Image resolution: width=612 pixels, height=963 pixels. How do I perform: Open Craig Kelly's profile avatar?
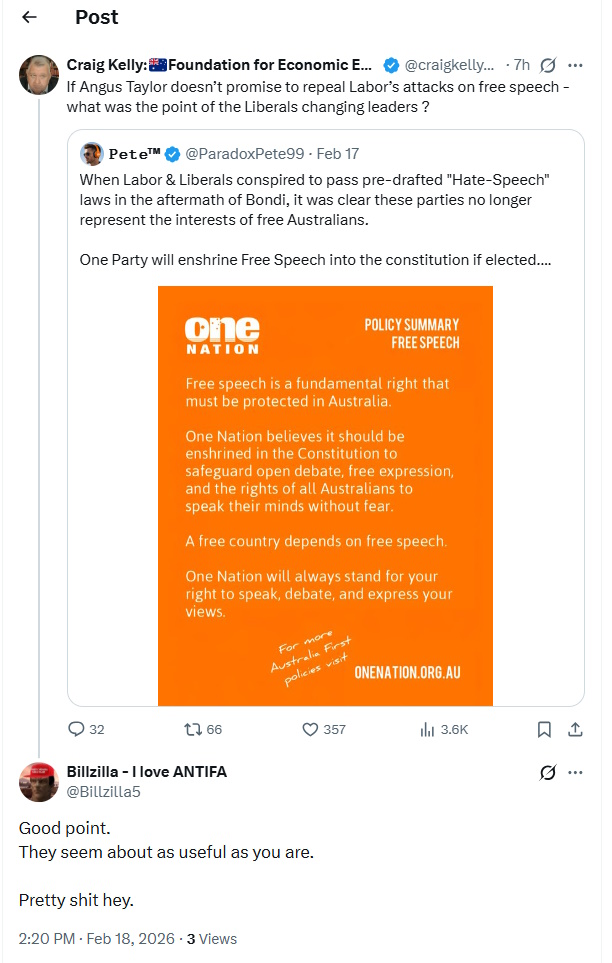tap(39, 75)
